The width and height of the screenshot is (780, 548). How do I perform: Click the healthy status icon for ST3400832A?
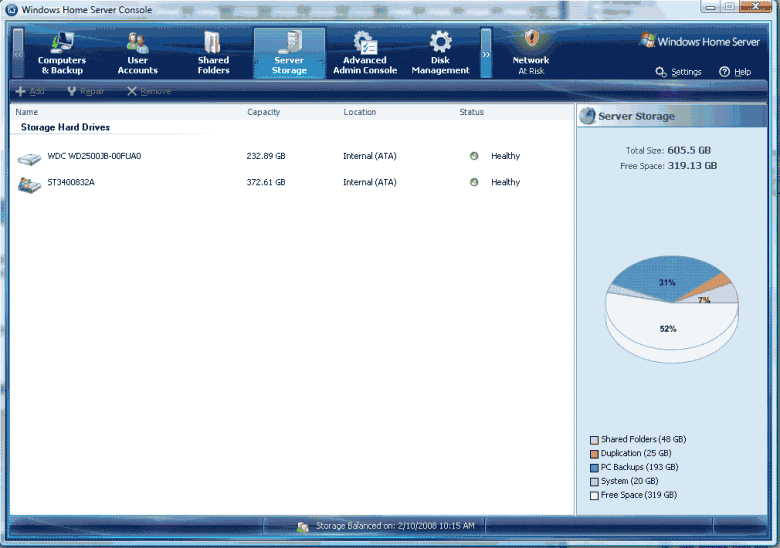(474, 182)
